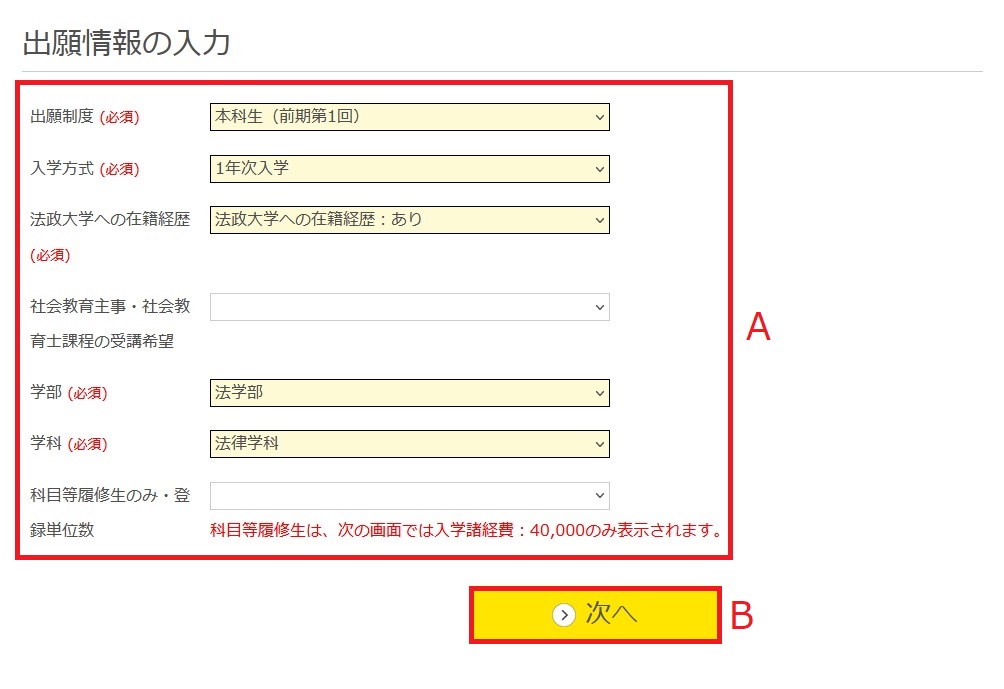Open the 出願制度 dropdown showing 本科生（前期第1回）
This screenshot has width=1004, height=689.
tap(410, 117)
